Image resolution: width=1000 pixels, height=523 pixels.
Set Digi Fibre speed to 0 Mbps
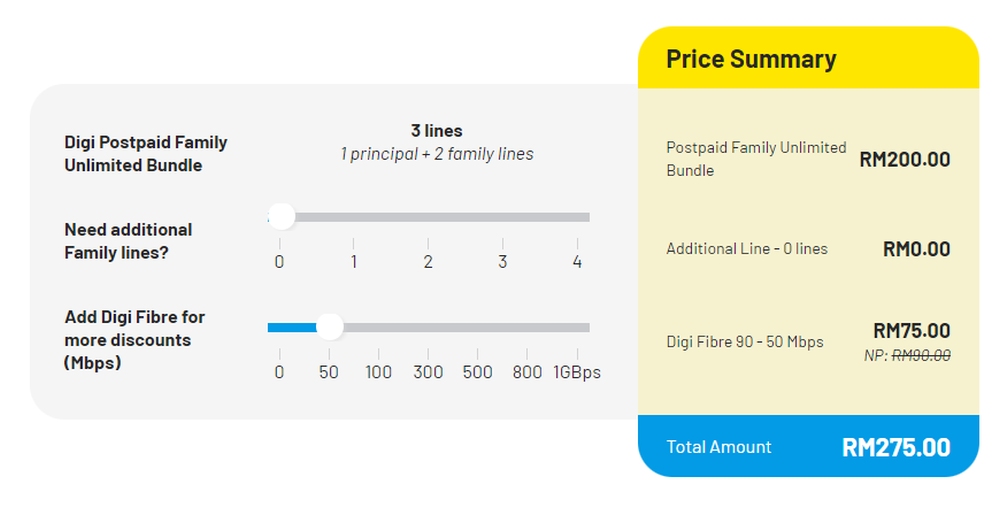click(280, 327)
